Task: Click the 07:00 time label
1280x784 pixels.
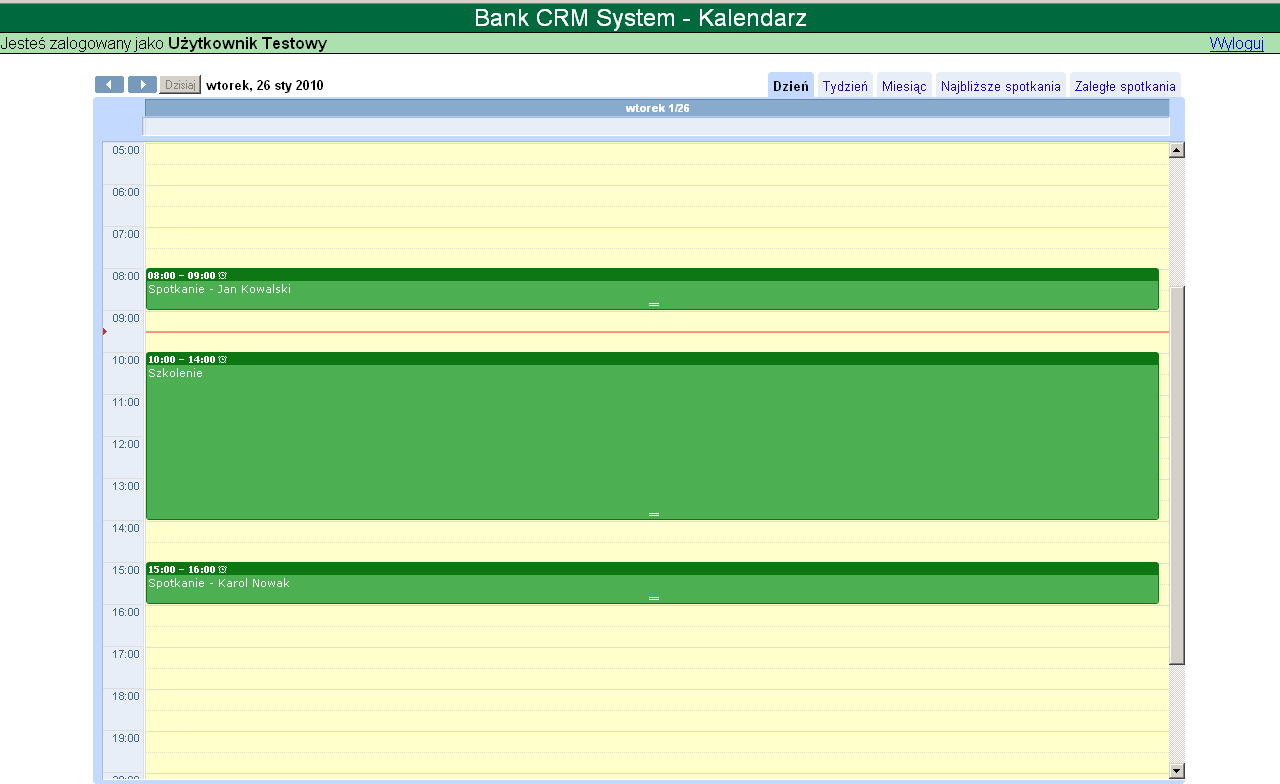Action: (126, 234)
